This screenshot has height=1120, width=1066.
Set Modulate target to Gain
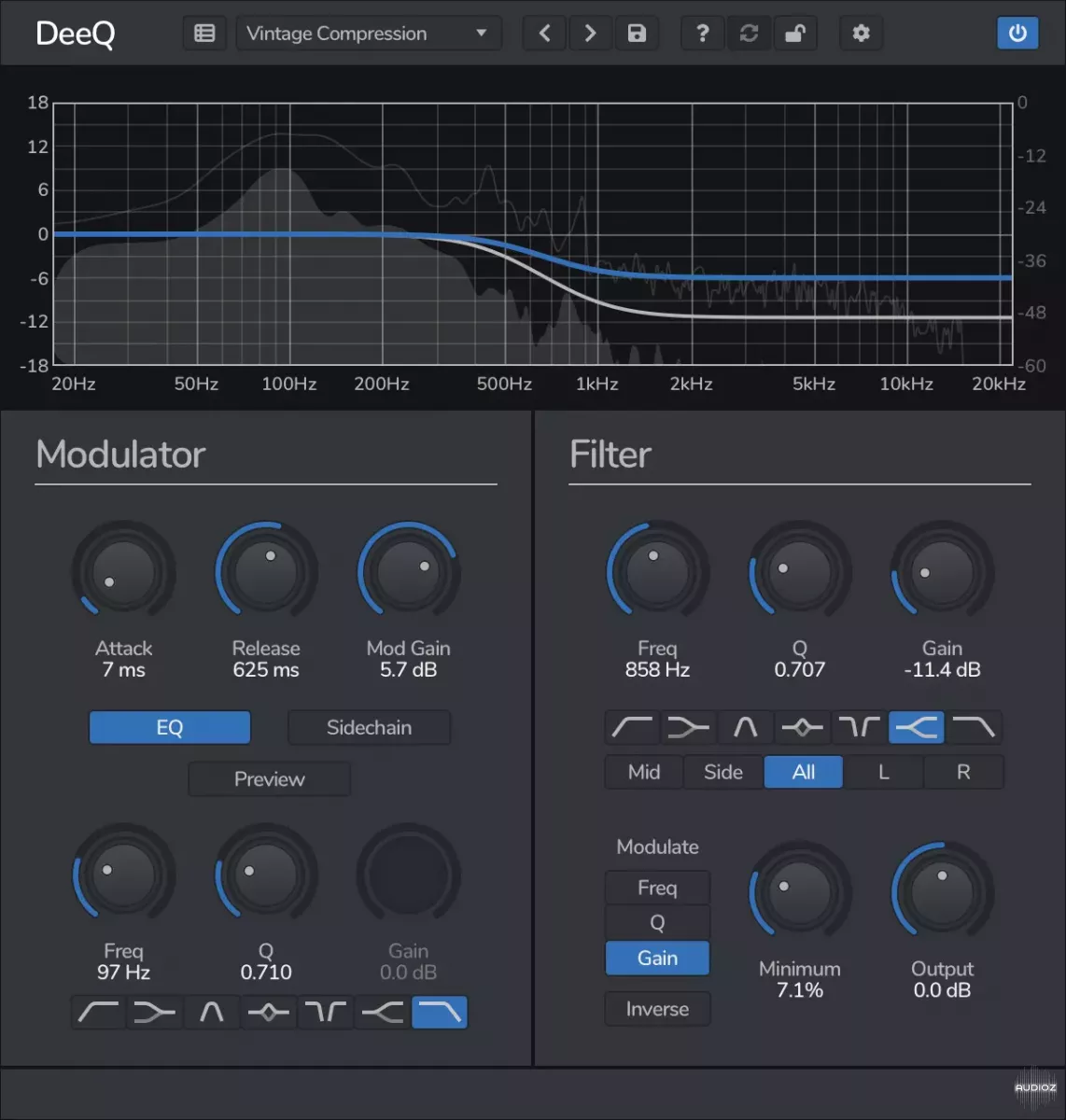click(x=657, y=959)
